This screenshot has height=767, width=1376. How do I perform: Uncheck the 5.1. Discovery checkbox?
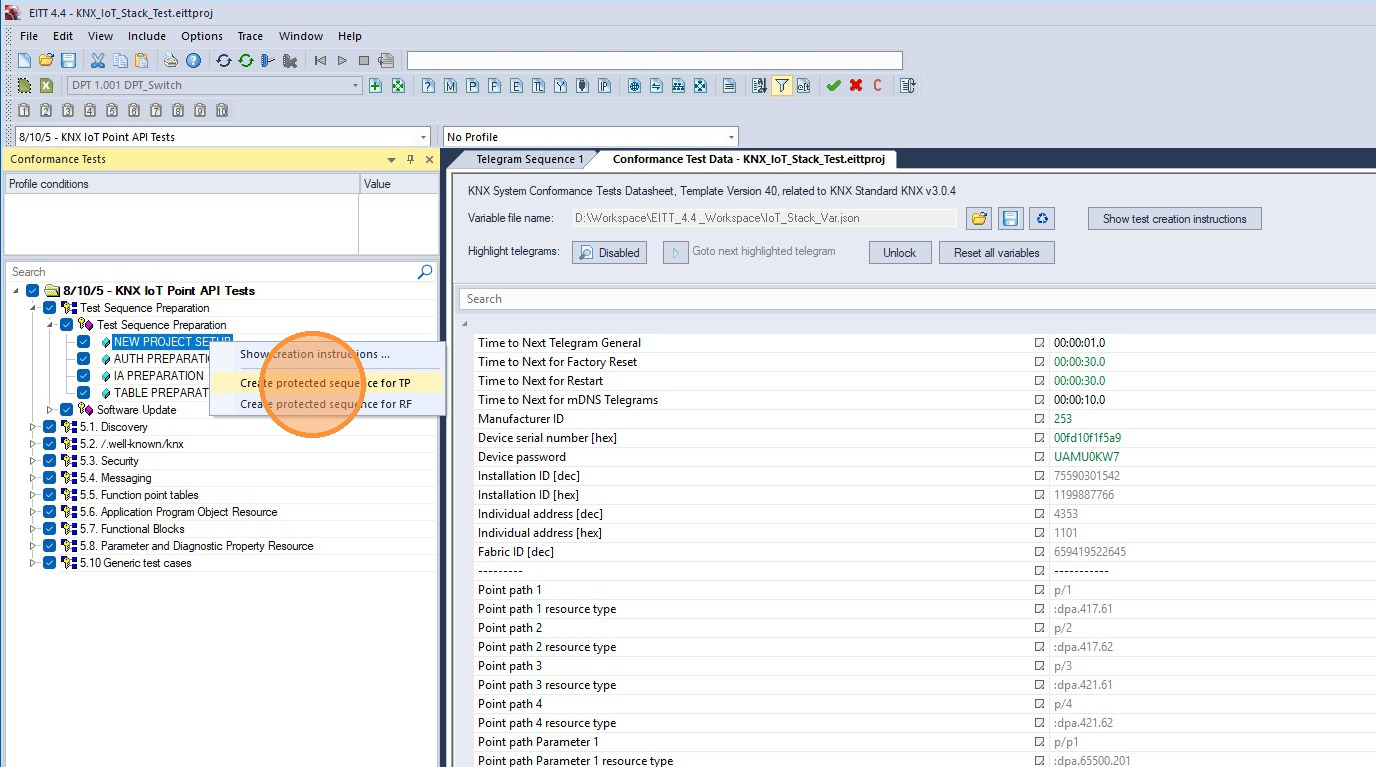click(49, 427)
